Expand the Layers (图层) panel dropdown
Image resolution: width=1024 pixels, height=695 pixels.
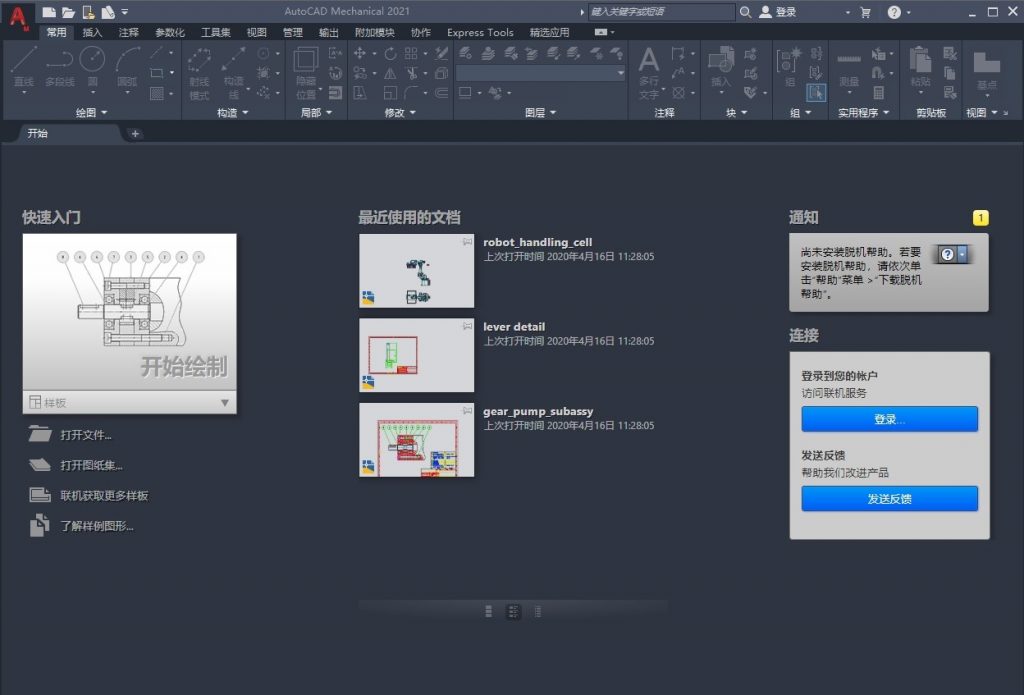tap(541, 112)
